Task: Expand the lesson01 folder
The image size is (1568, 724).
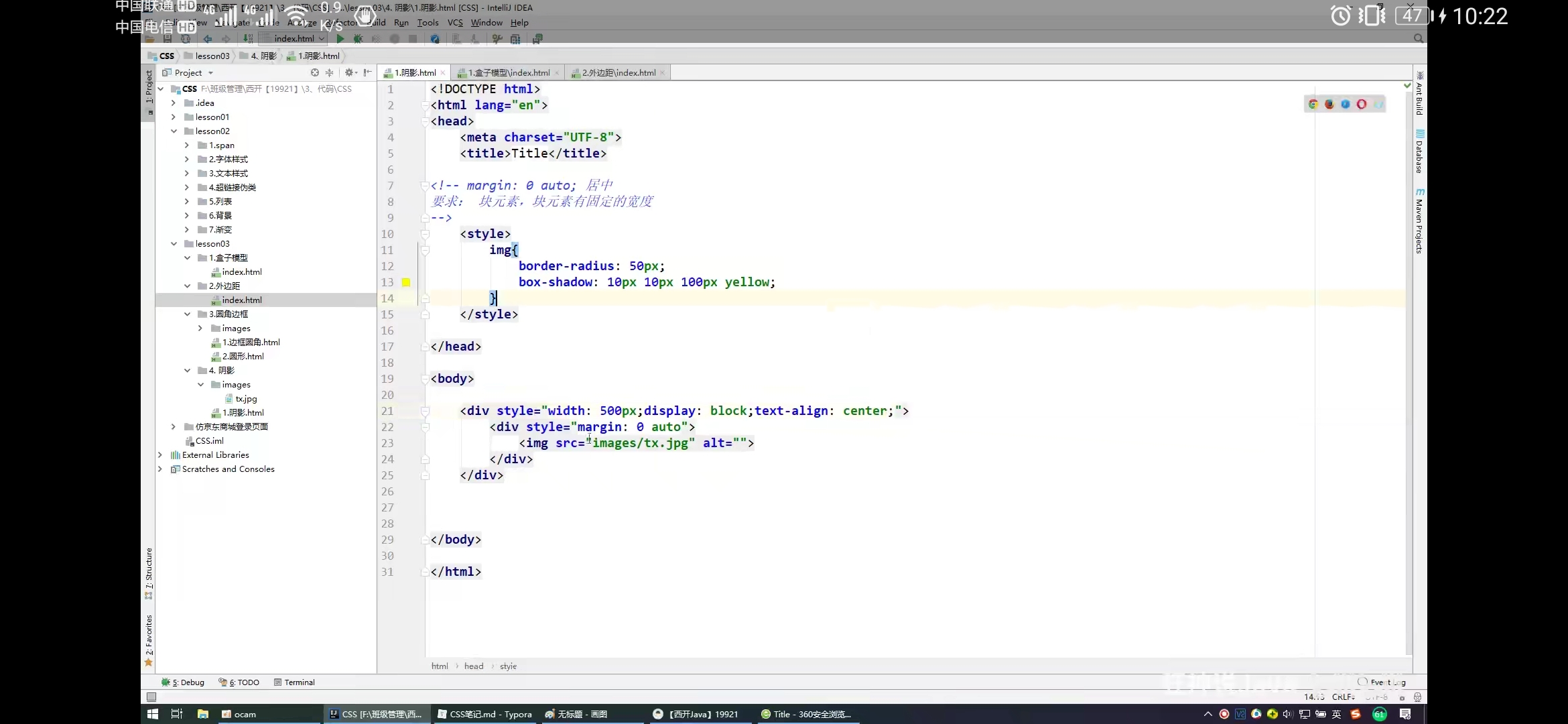Action: point(174,117)
